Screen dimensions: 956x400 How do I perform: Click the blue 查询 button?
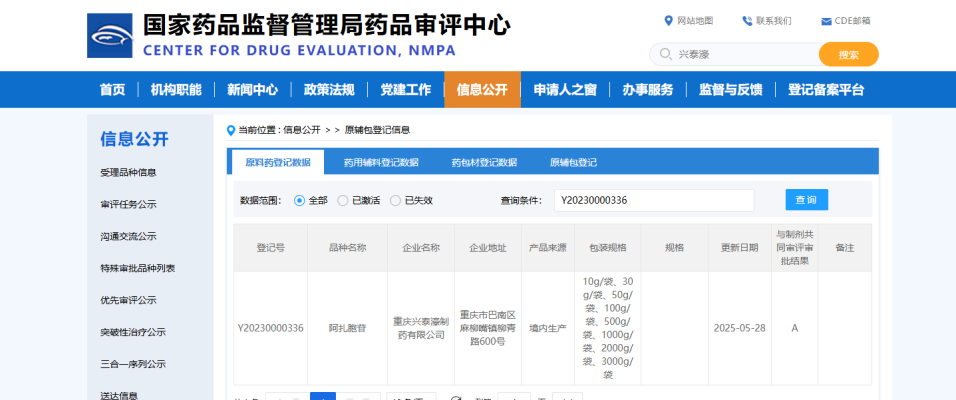[x=806, y=200]
